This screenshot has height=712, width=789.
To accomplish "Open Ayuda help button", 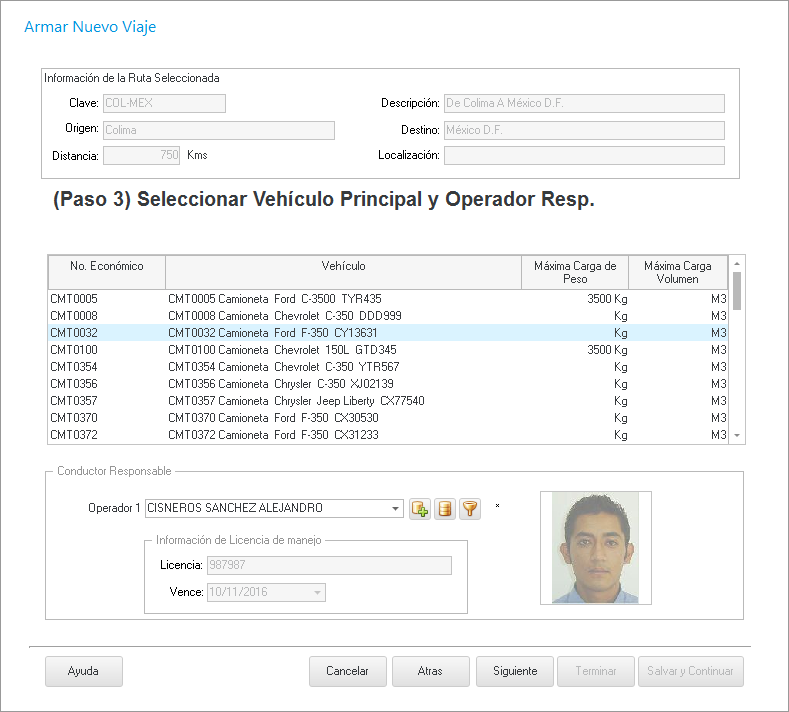I will (83, 672).
